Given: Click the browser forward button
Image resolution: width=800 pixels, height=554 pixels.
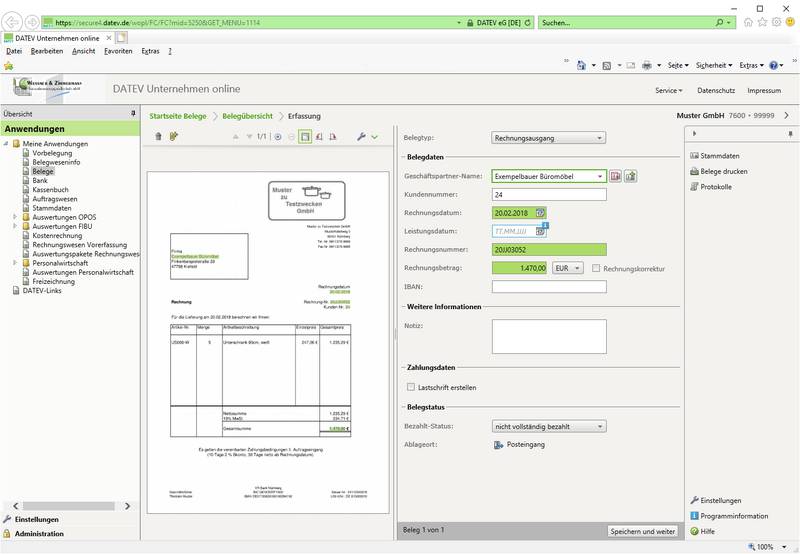Looking at the screenshot, I should click(x=32, y=22).
